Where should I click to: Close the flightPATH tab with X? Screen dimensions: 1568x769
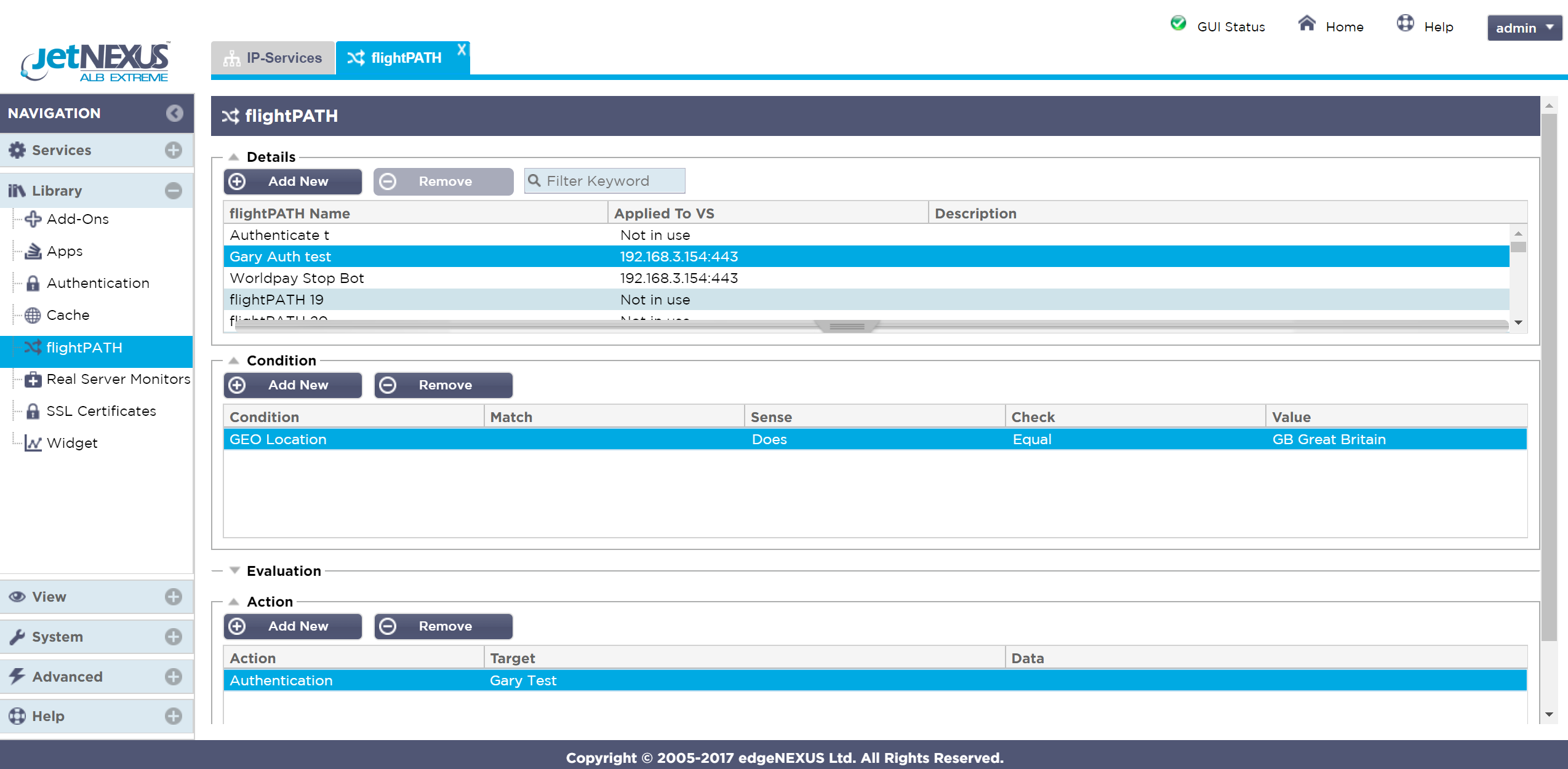pos(462,50)
